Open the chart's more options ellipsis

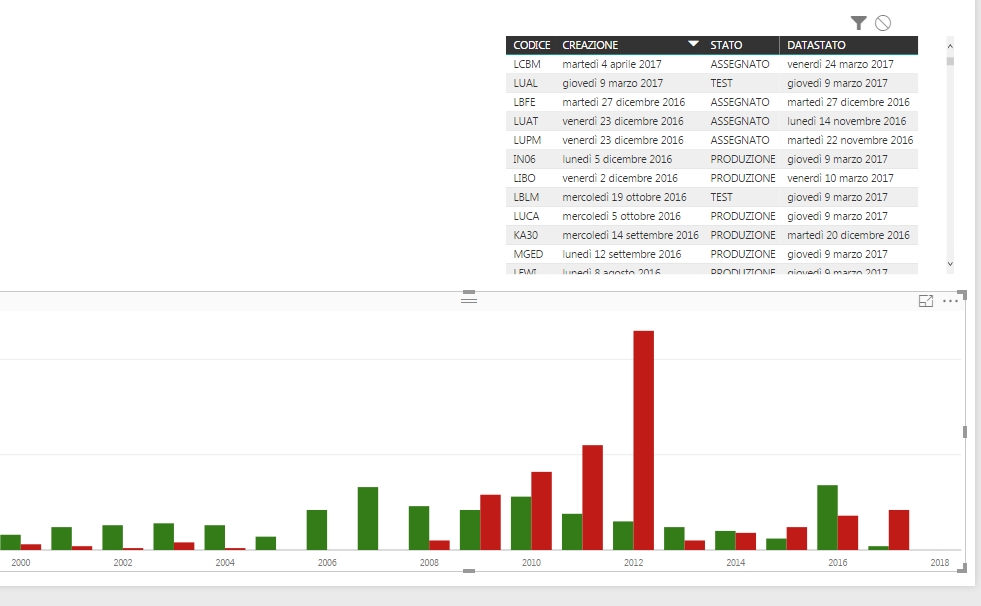click(950, 301)
